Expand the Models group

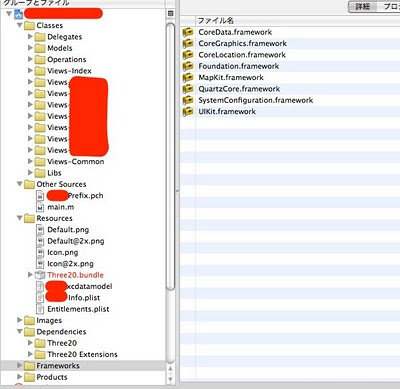click(x=30, y=48)
